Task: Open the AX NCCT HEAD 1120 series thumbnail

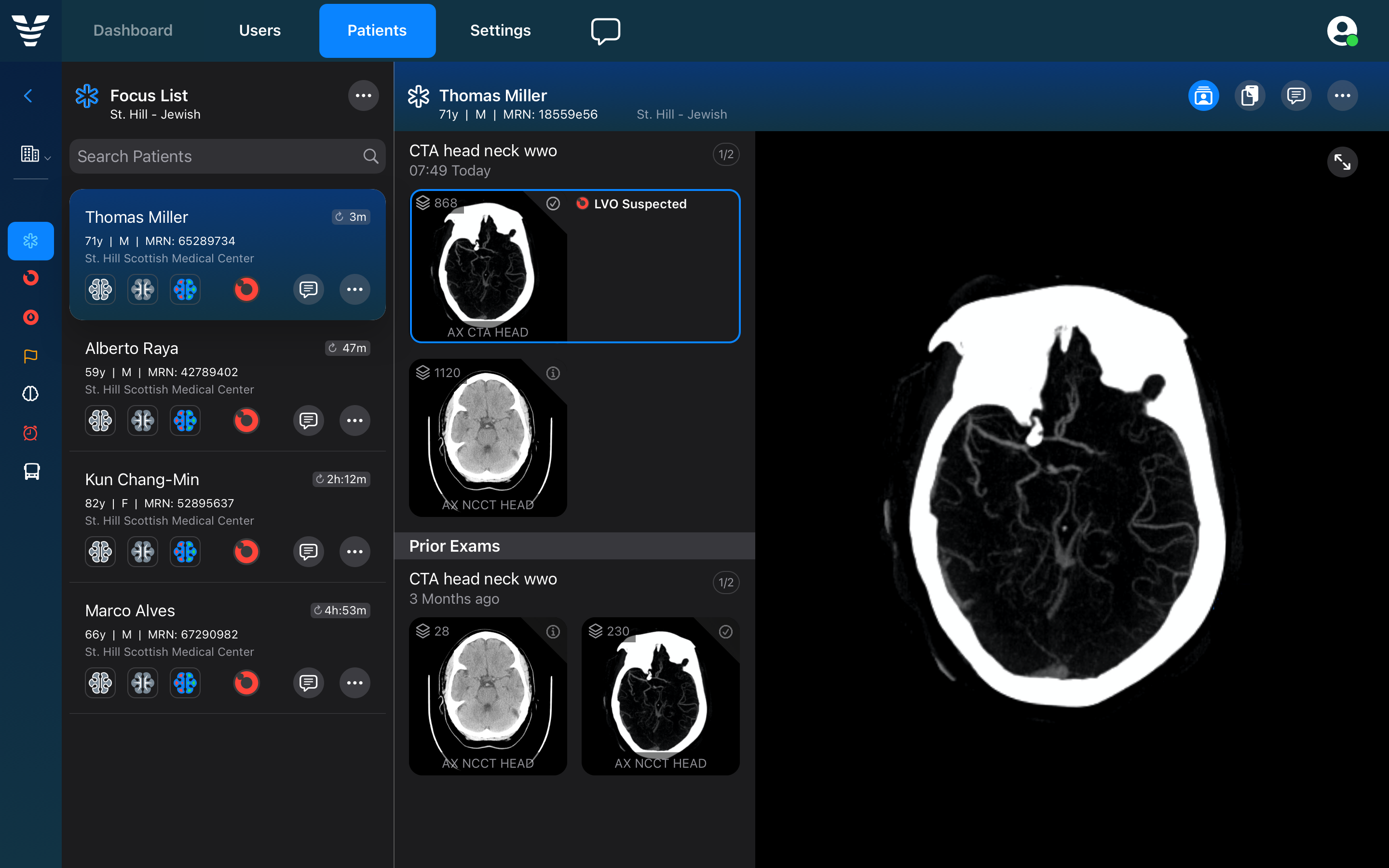Action: pyautogui.click(x=487, y=437)
